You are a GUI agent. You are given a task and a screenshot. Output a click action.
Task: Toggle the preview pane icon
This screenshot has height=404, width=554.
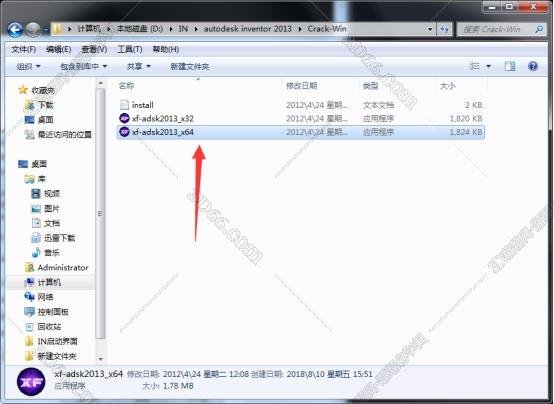click(x=509, y=66)
